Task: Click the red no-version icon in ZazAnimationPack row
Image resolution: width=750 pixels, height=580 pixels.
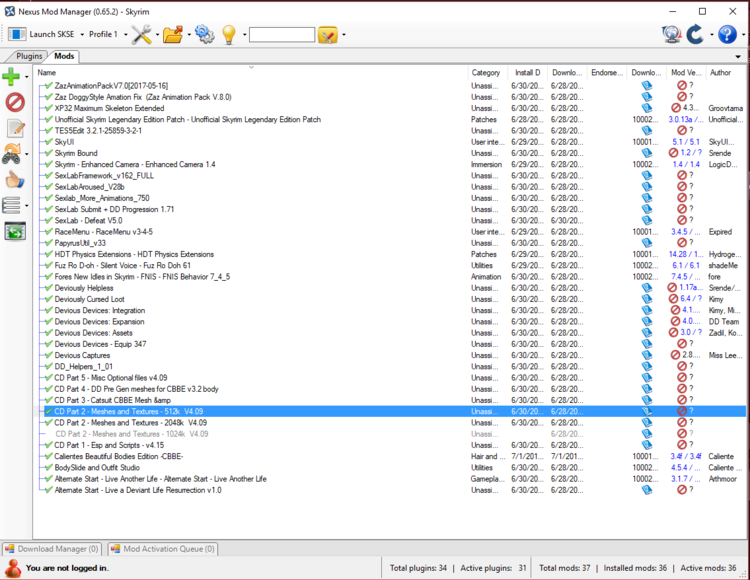Action: [682, 85]
